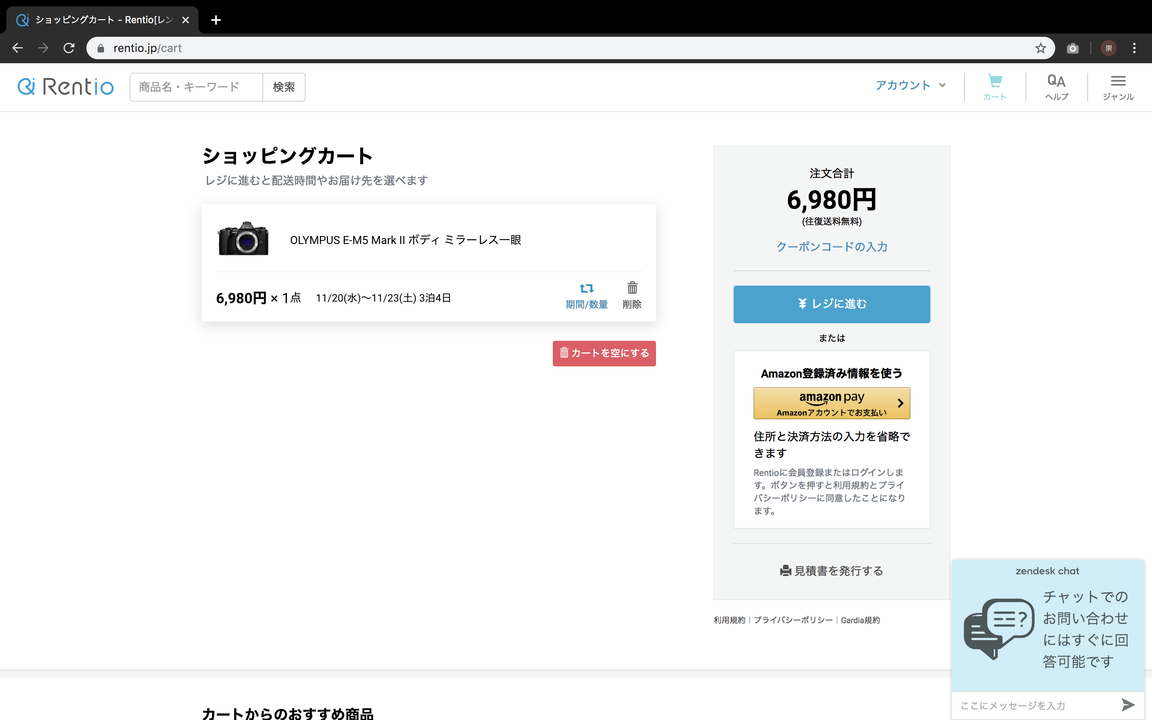Click the OLYMPUS camera thumbnail

243,238
